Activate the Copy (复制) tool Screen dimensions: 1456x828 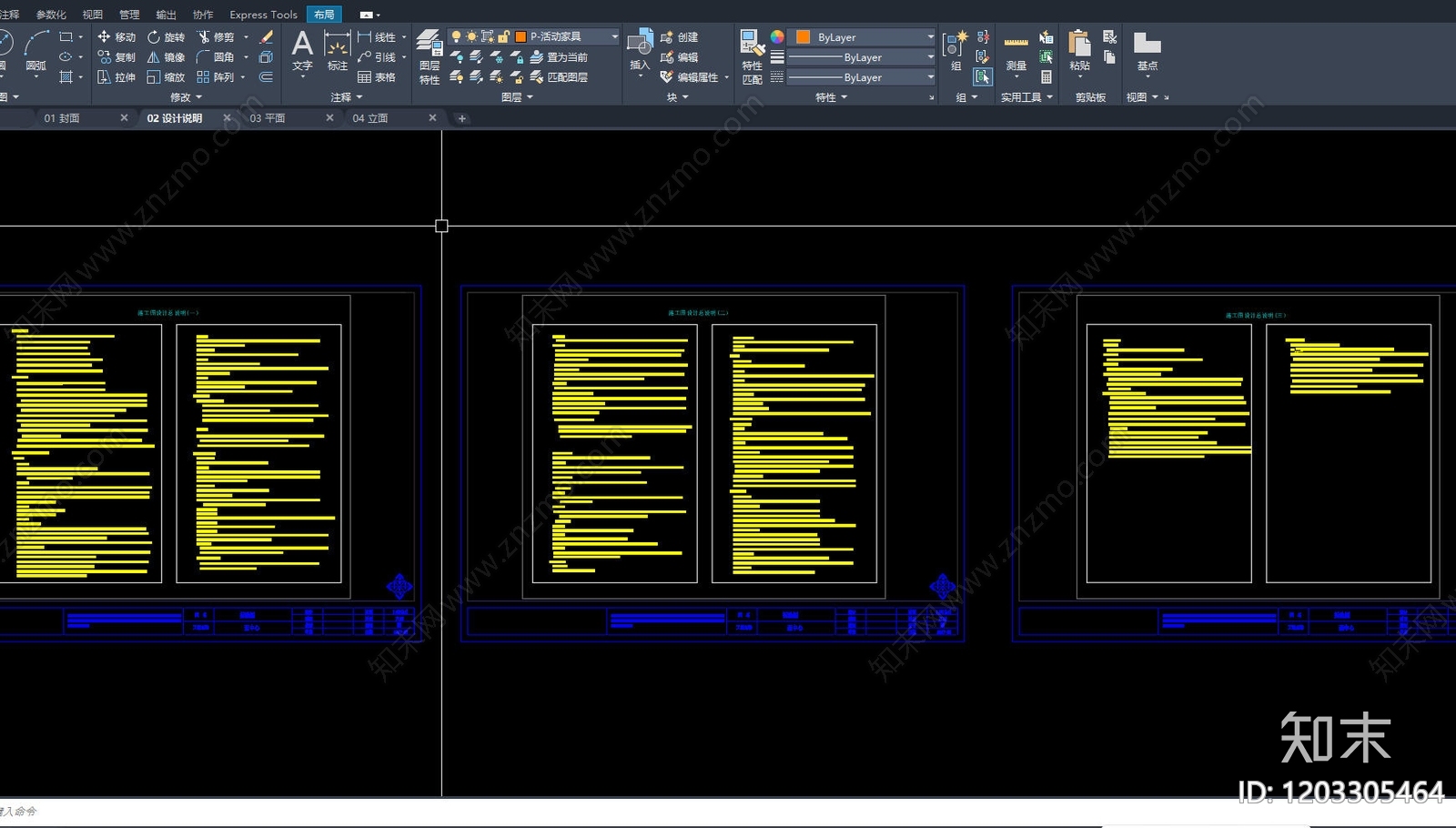[x=116, y=57]
